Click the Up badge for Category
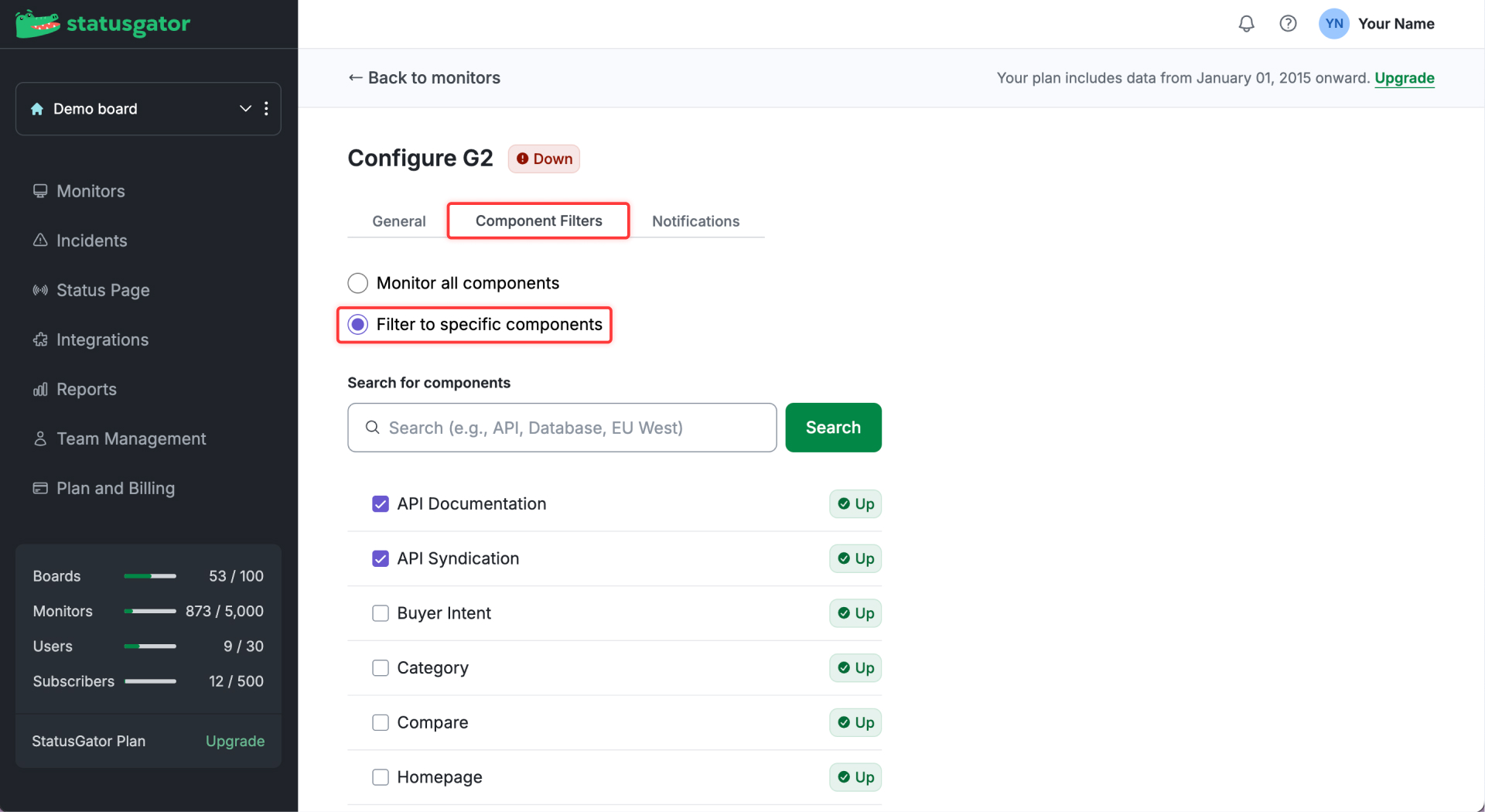This screenshot has height=812, width=1485. (855, 668)
